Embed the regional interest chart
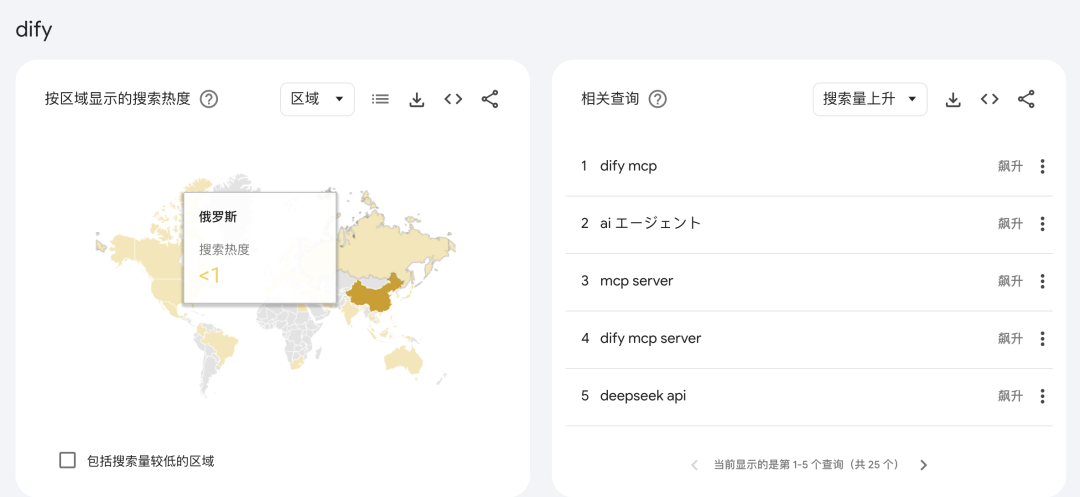 [453, 99]
